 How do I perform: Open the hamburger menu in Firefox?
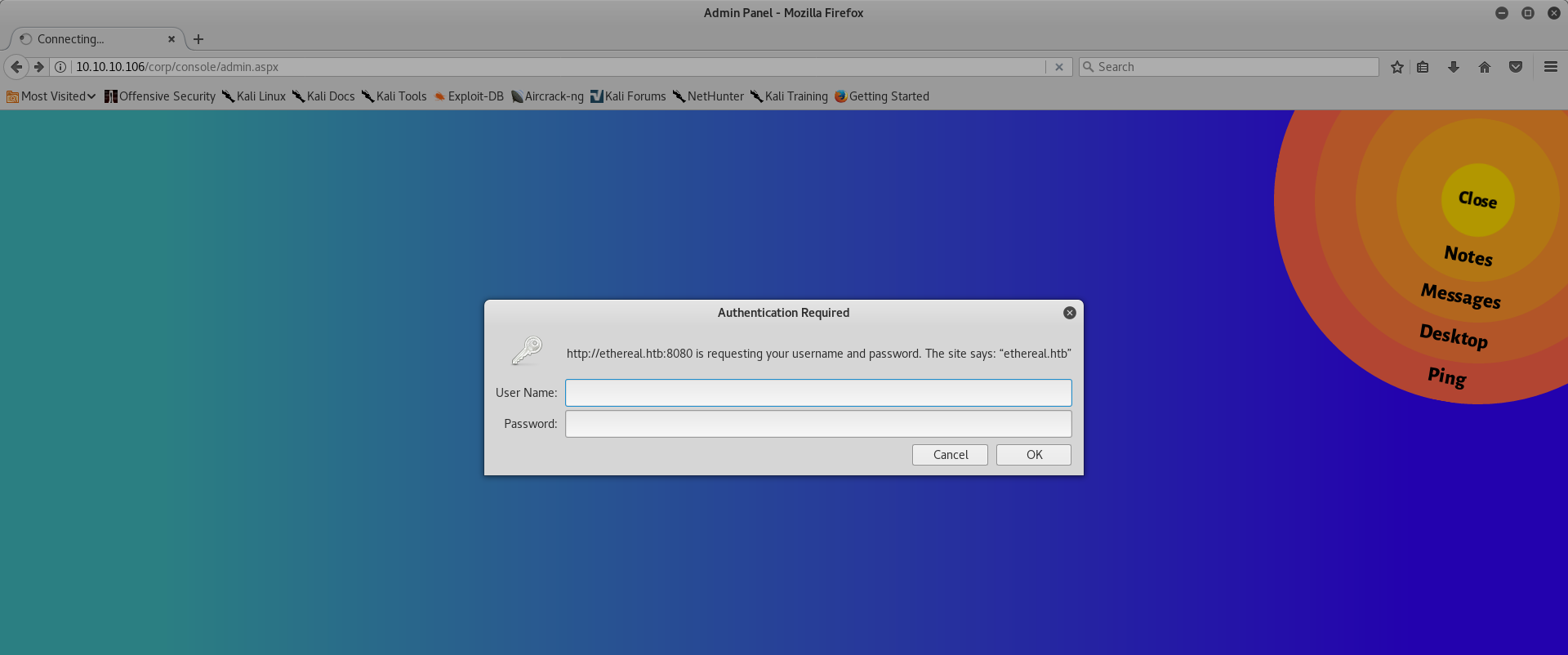(x=1550, y=67)
